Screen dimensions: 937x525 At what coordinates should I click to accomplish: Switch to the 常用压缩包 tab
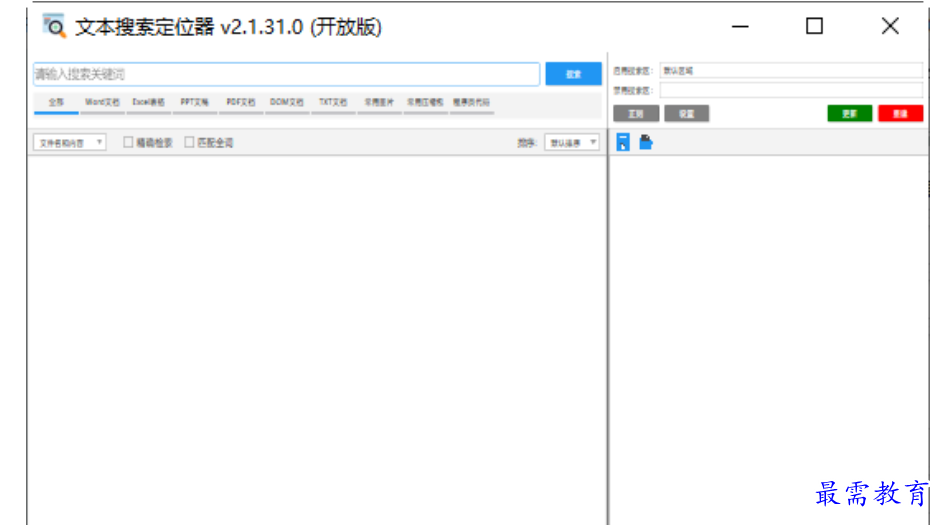point(425,103)
